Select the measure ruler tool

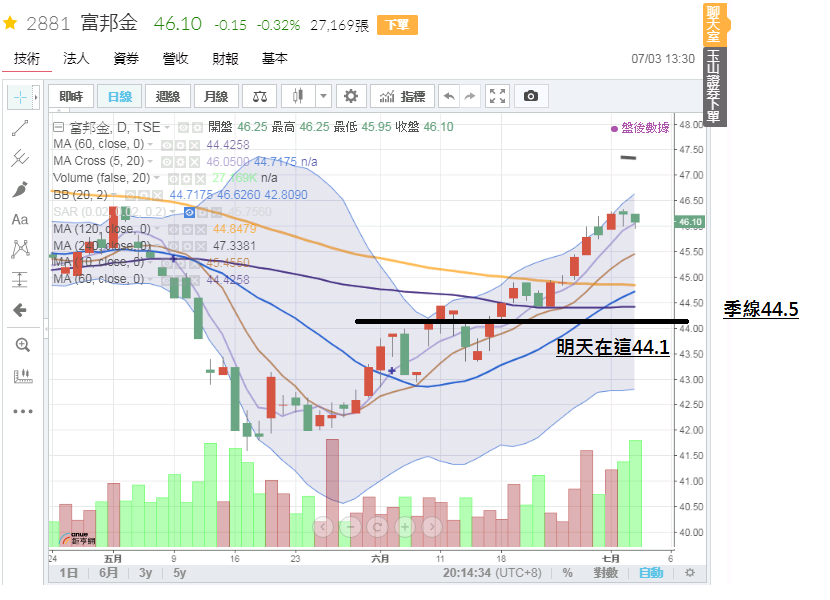coord(22,377)
